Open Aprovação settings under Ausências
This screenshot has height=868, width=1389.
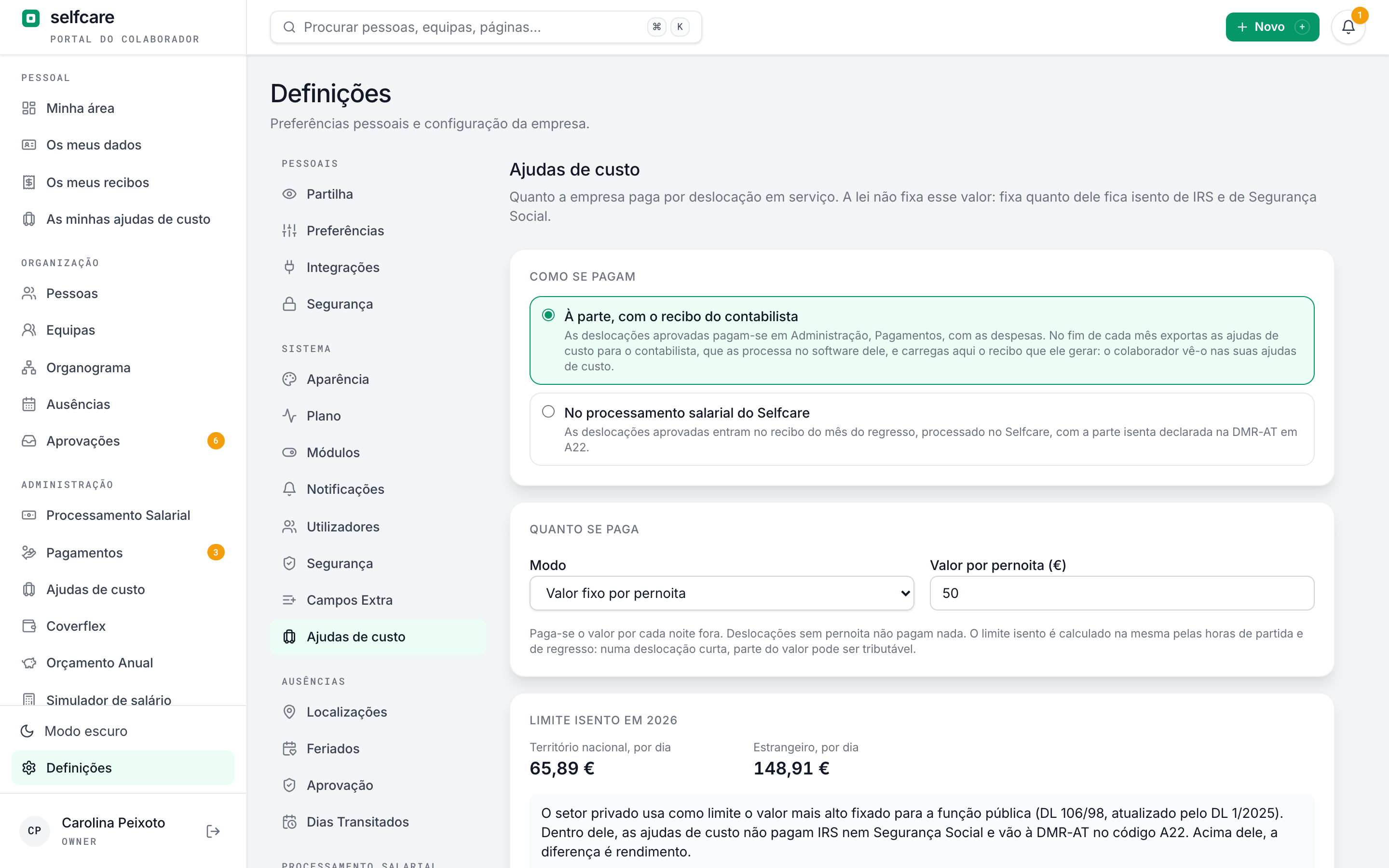[378, 786]
